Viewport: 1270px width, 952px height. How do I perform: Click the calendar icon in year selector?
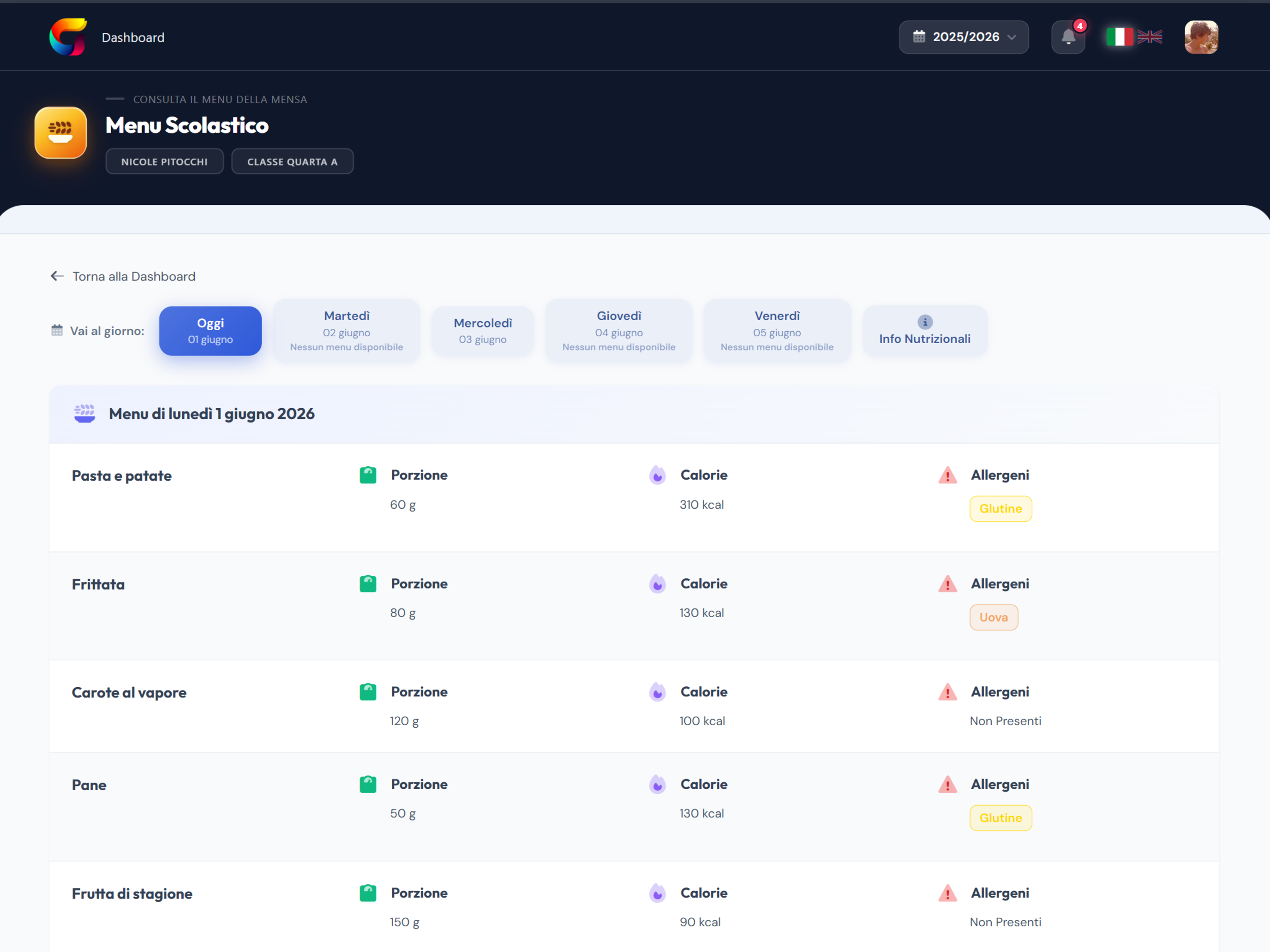pos(919,37)
